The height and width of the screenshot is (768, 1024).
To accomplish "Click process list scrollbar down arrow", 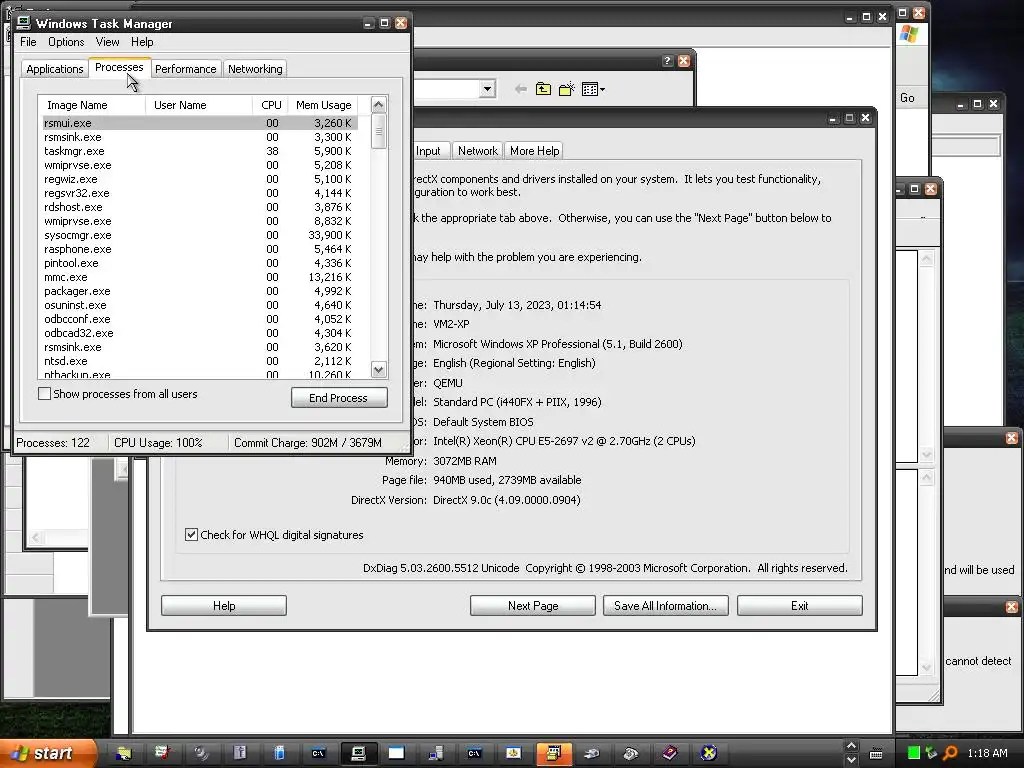I will click(x=379, y=370).
